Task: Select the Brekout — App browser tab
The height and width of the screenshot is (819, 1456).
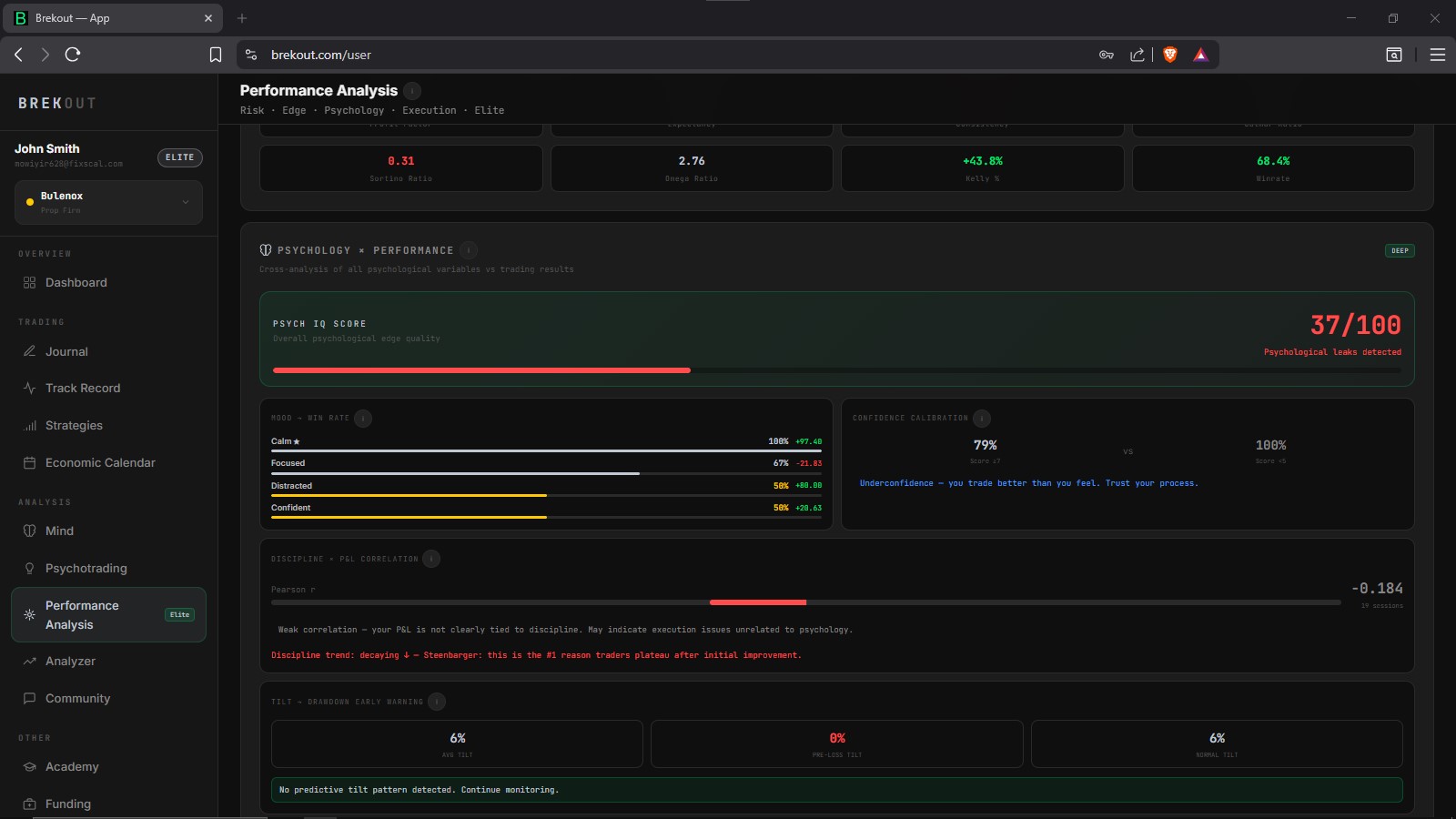Action: 114,18
